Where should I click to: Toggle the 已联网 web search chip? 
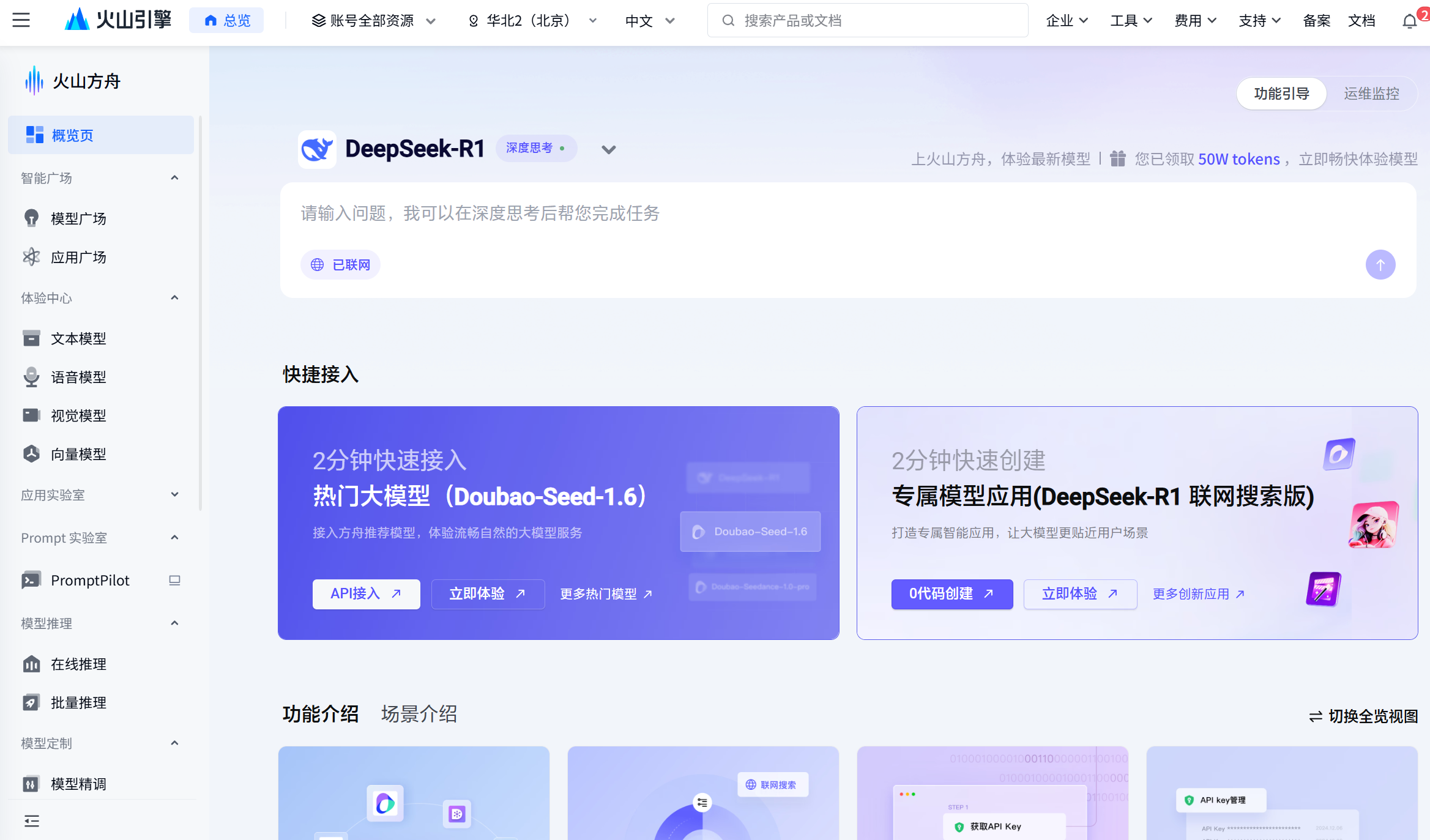click(340, 265)
